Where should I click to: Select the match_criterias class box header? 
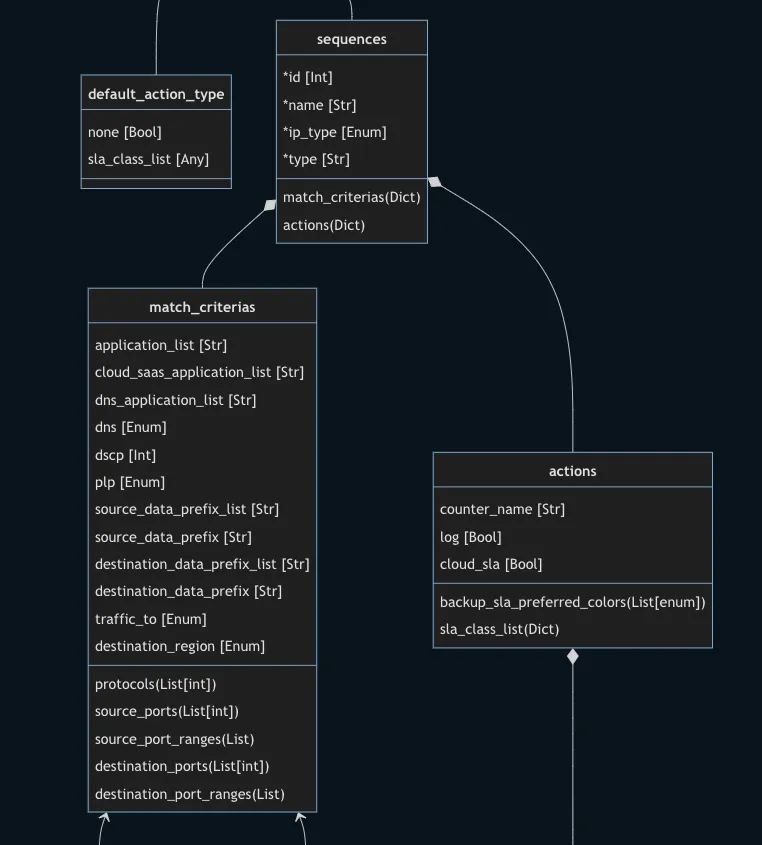click(x=202, y=307)
